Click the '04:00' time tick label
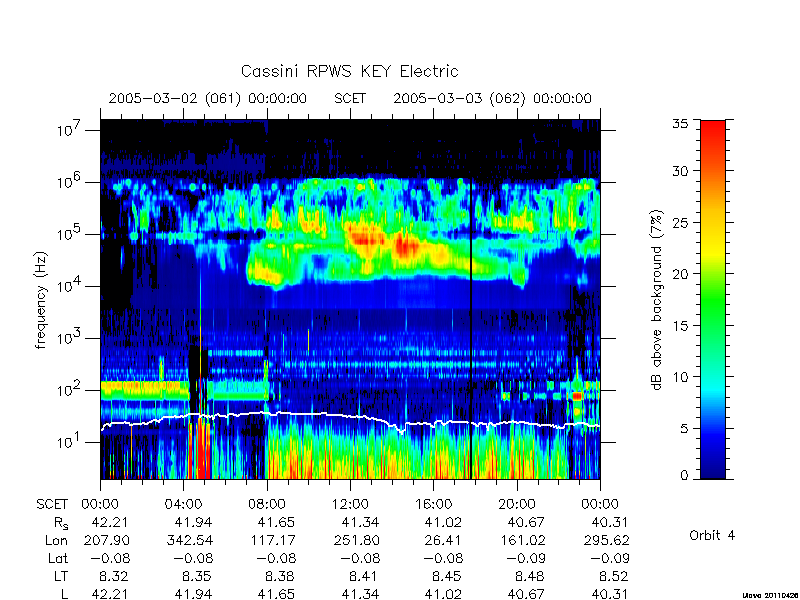 click(x=184, y=505)
